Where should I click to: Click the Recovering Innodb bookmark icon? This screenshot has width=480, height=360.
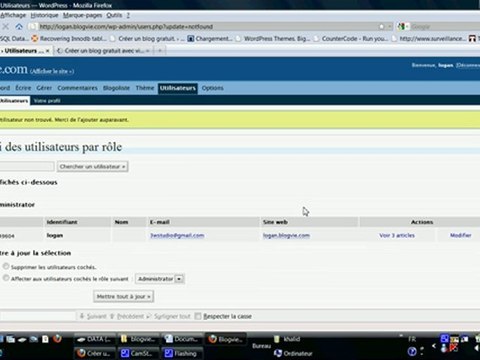[x=35, y=39]
